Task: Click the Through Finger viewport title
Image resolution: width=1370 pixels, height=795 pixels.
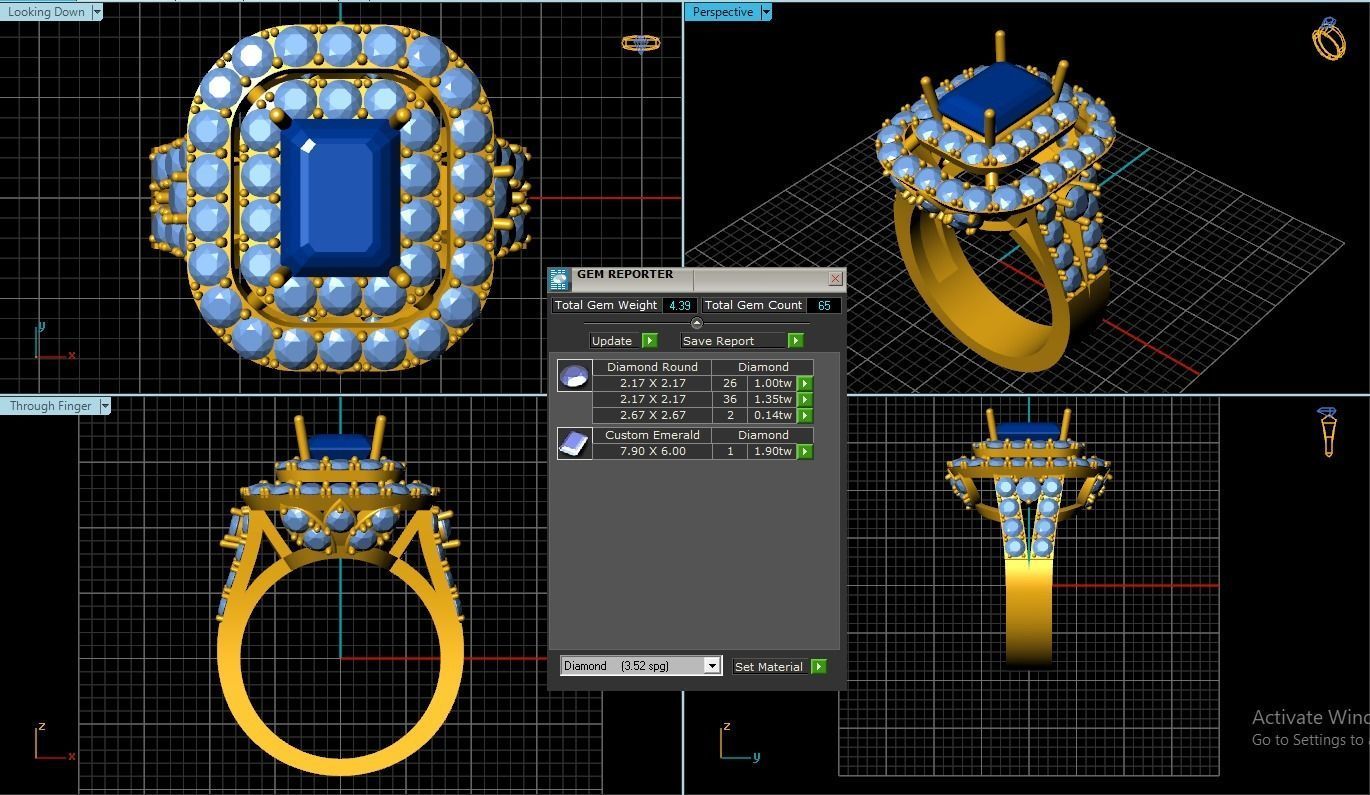Action: tap(50, 406)
